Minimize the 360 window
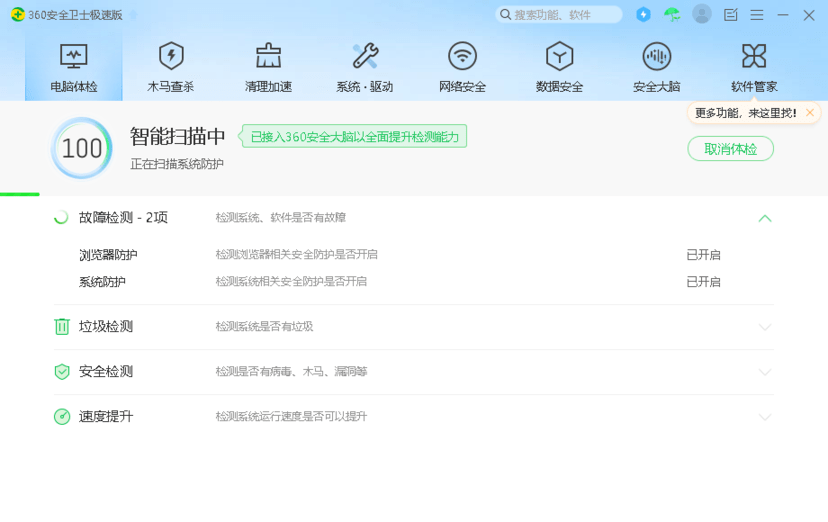This screenshot has width=828, height=522. 783,15
